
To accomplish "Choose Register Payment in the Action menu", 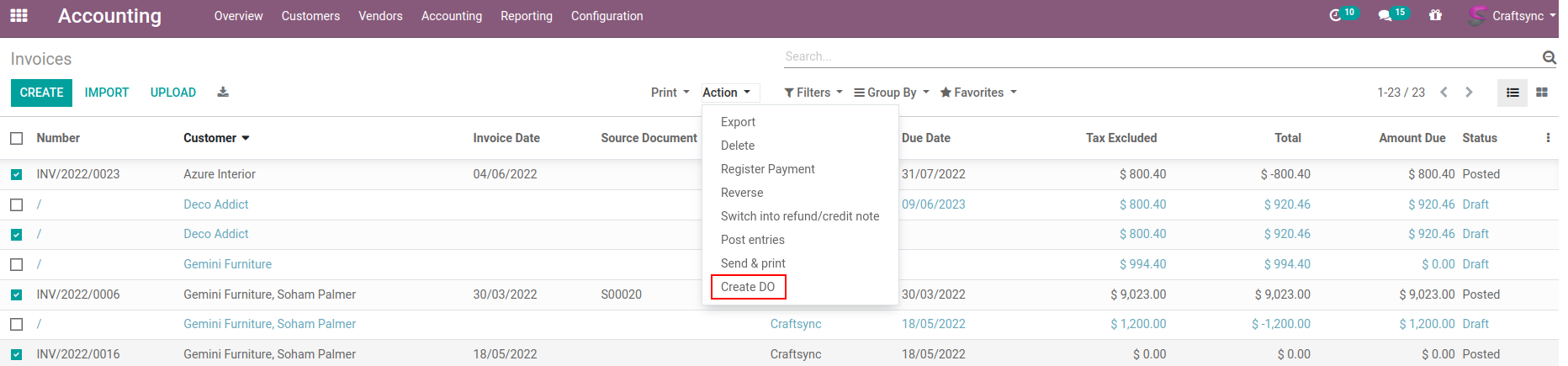I will [x=767, y=169].
